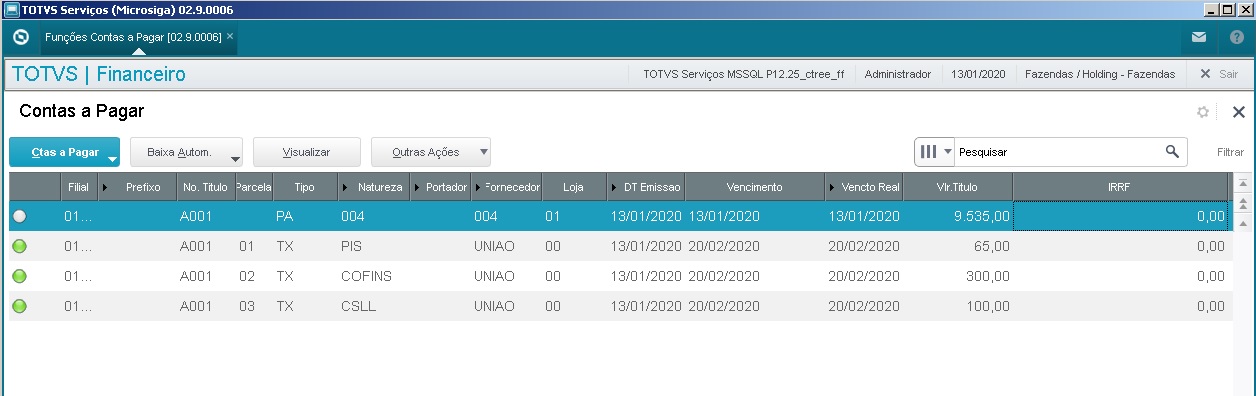The image size is (1256, 396).
Task: Select the COFINS natureza cell
Action: [x=374, y=276]
